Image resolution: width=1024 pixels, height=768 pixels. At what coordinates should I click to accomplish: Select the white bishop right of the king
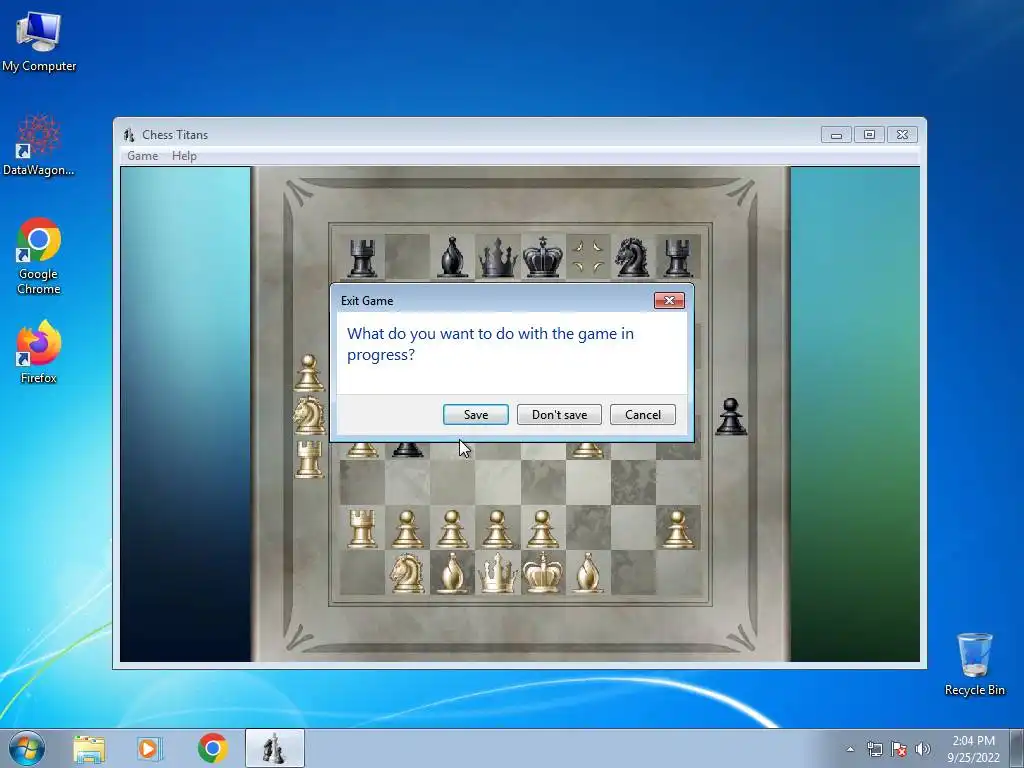point(588,573)
